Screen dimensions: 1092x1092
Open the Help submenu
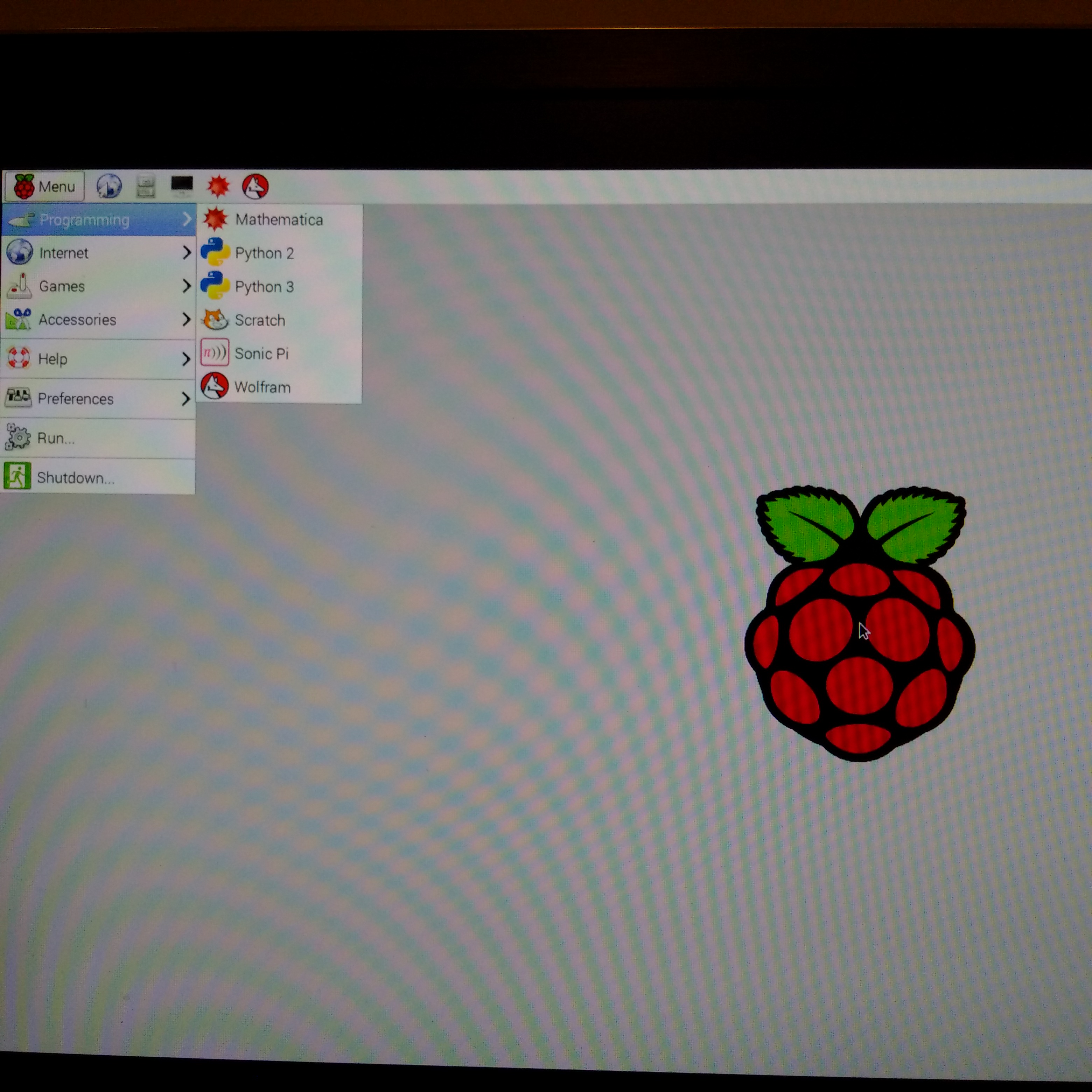pyautogui.click(x=52, y=359)
